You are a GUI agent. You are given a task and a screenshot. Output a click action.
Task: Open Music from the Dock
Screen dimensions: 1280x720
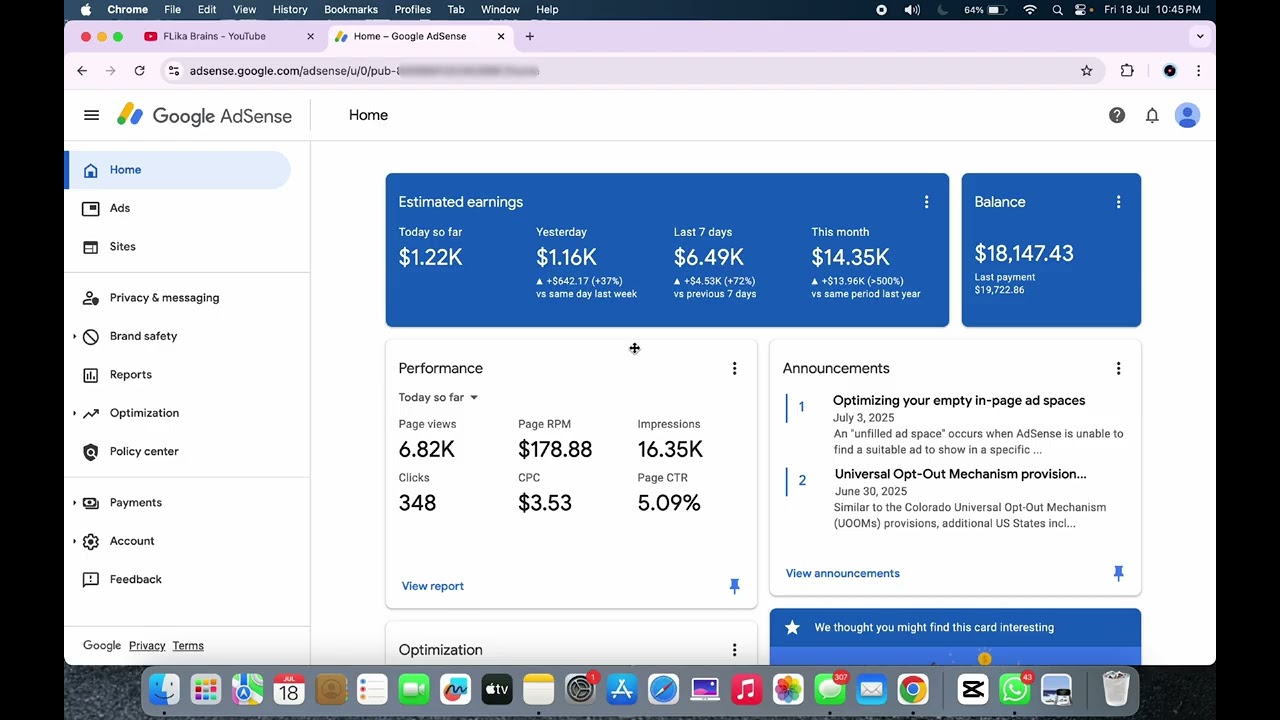[x=746, y=690]
